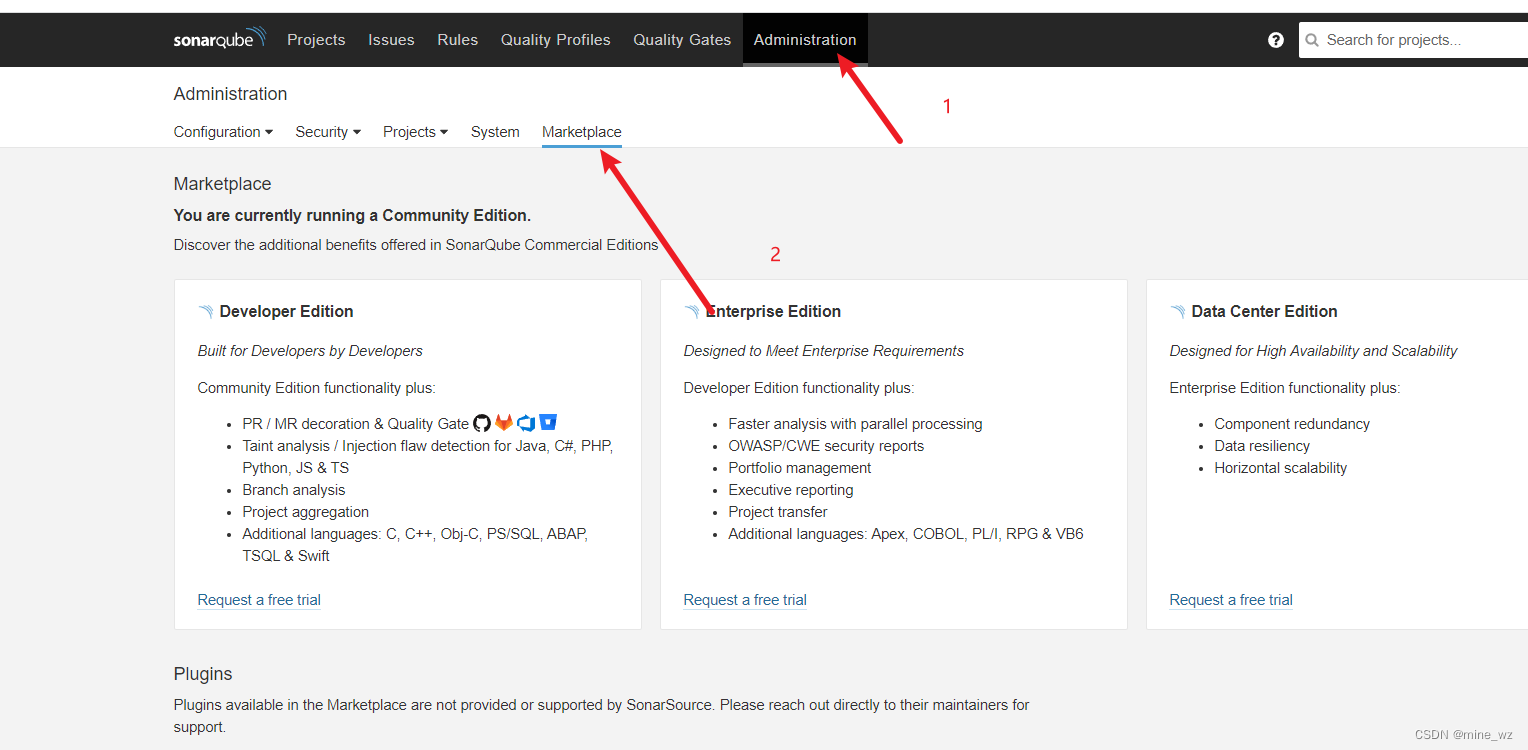The image size is (1528, 750).
Task: Click 'Designed for High Availability and Scalability'
Action: [1313, 351]
